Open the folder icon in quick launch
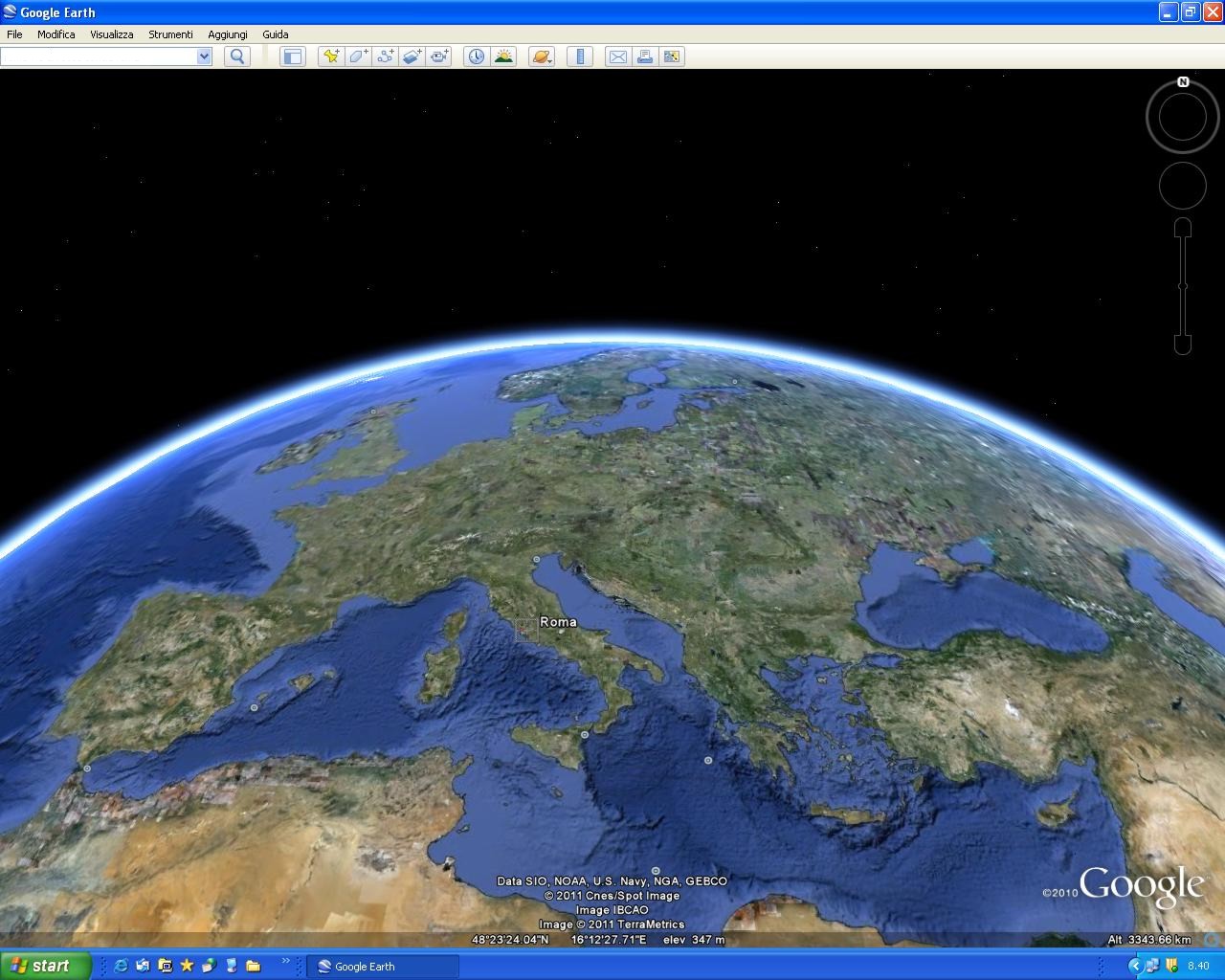 [253, 966]
